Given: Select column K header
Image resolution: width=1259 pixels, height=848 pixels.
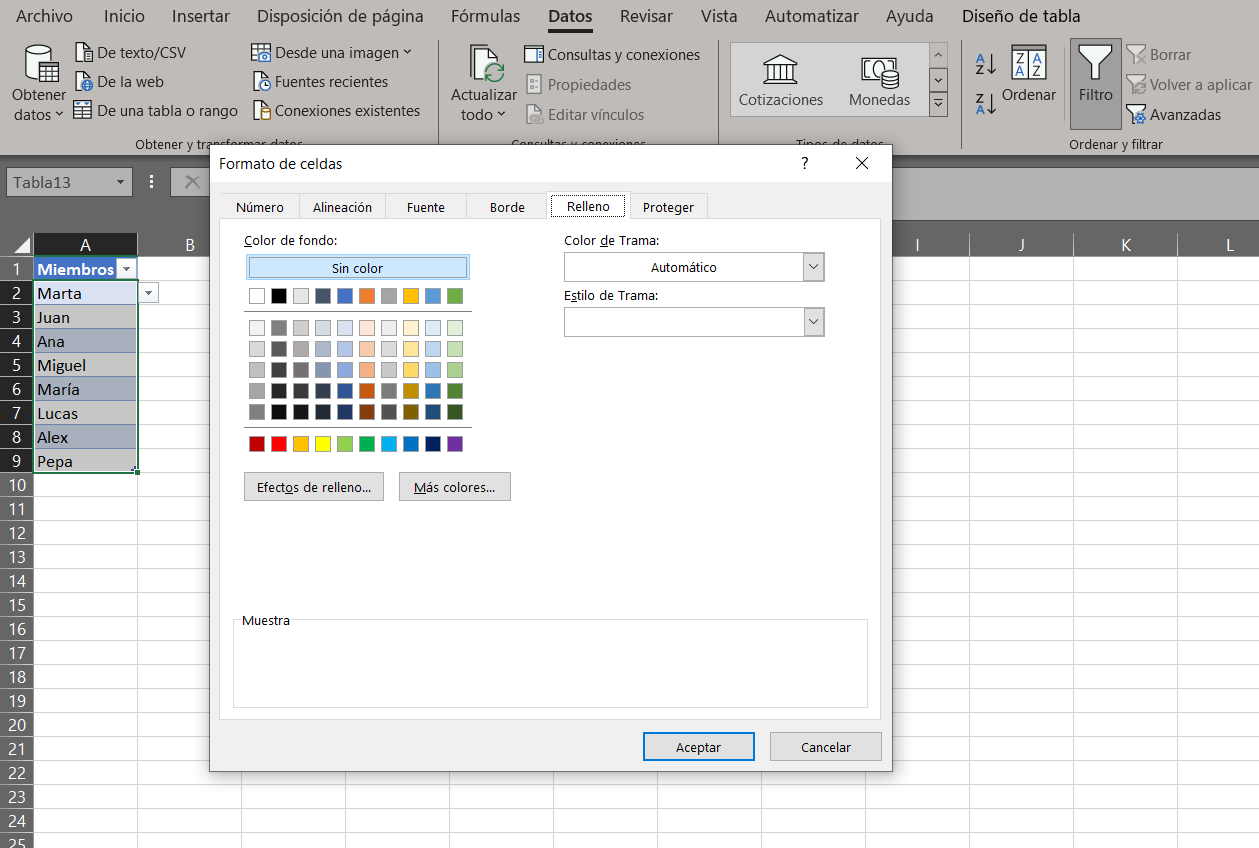Looking at the screenshot, I should click(1126, 245).
